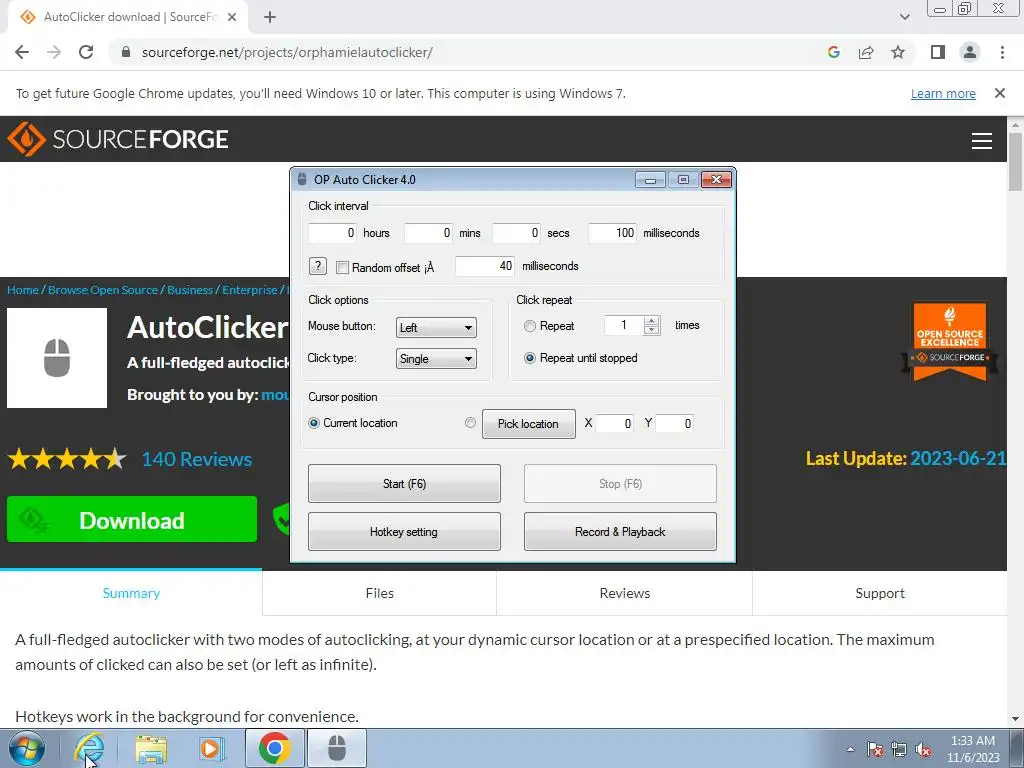
Task: Click the Action Center flag tray icon
Action: pyautogui.click(x=875, y=749)
